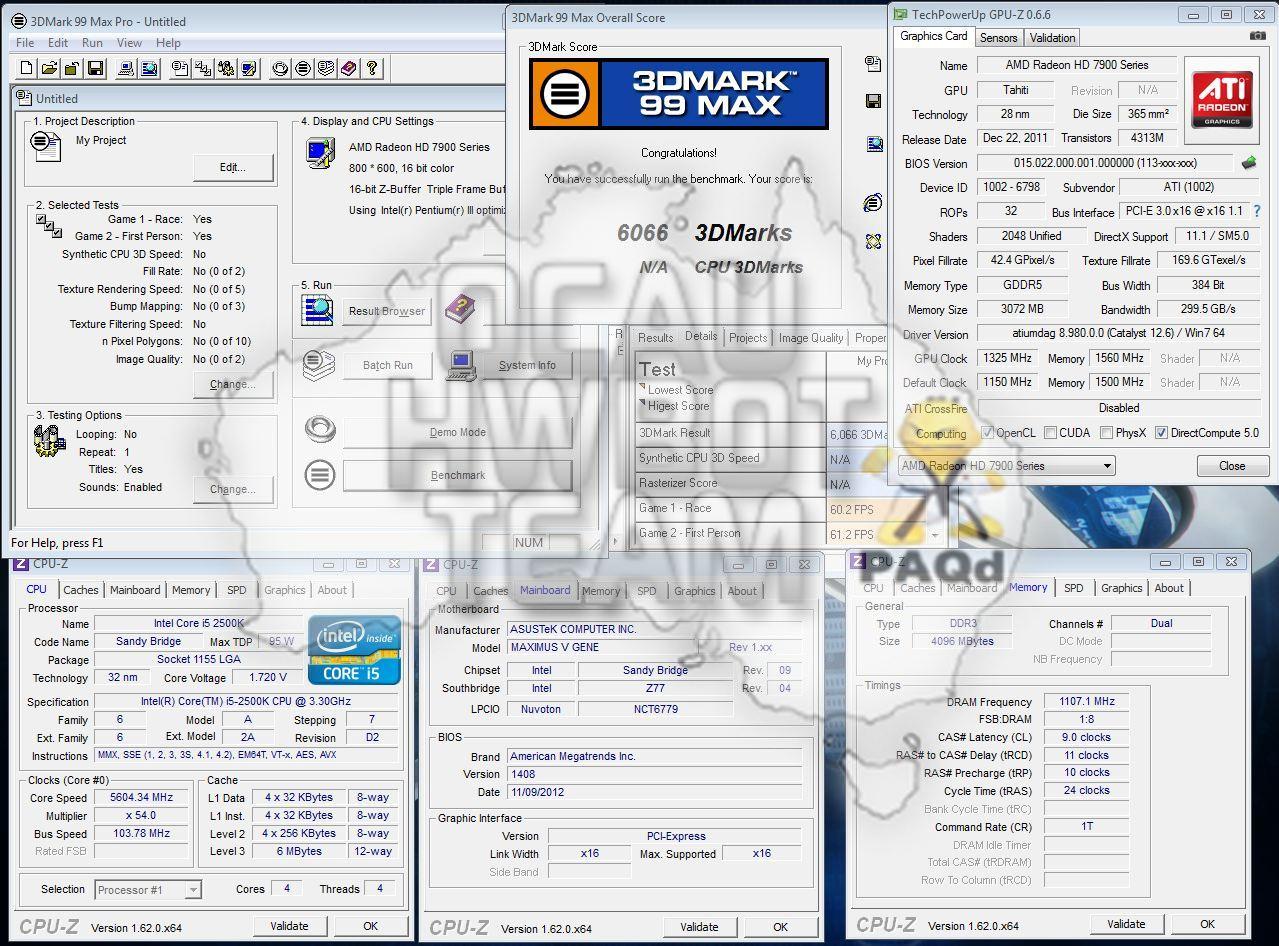
Task: Start the Benchmark button
Action: 458,475
